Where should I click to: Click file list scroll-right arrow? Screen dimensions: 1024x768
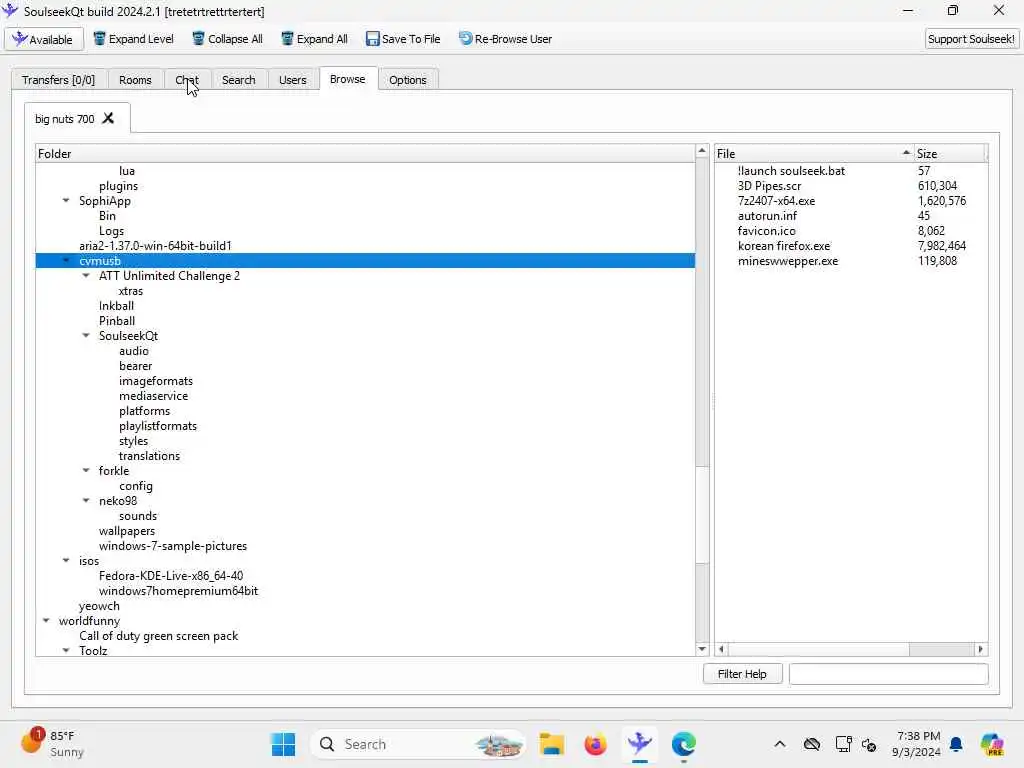[980, 649]
